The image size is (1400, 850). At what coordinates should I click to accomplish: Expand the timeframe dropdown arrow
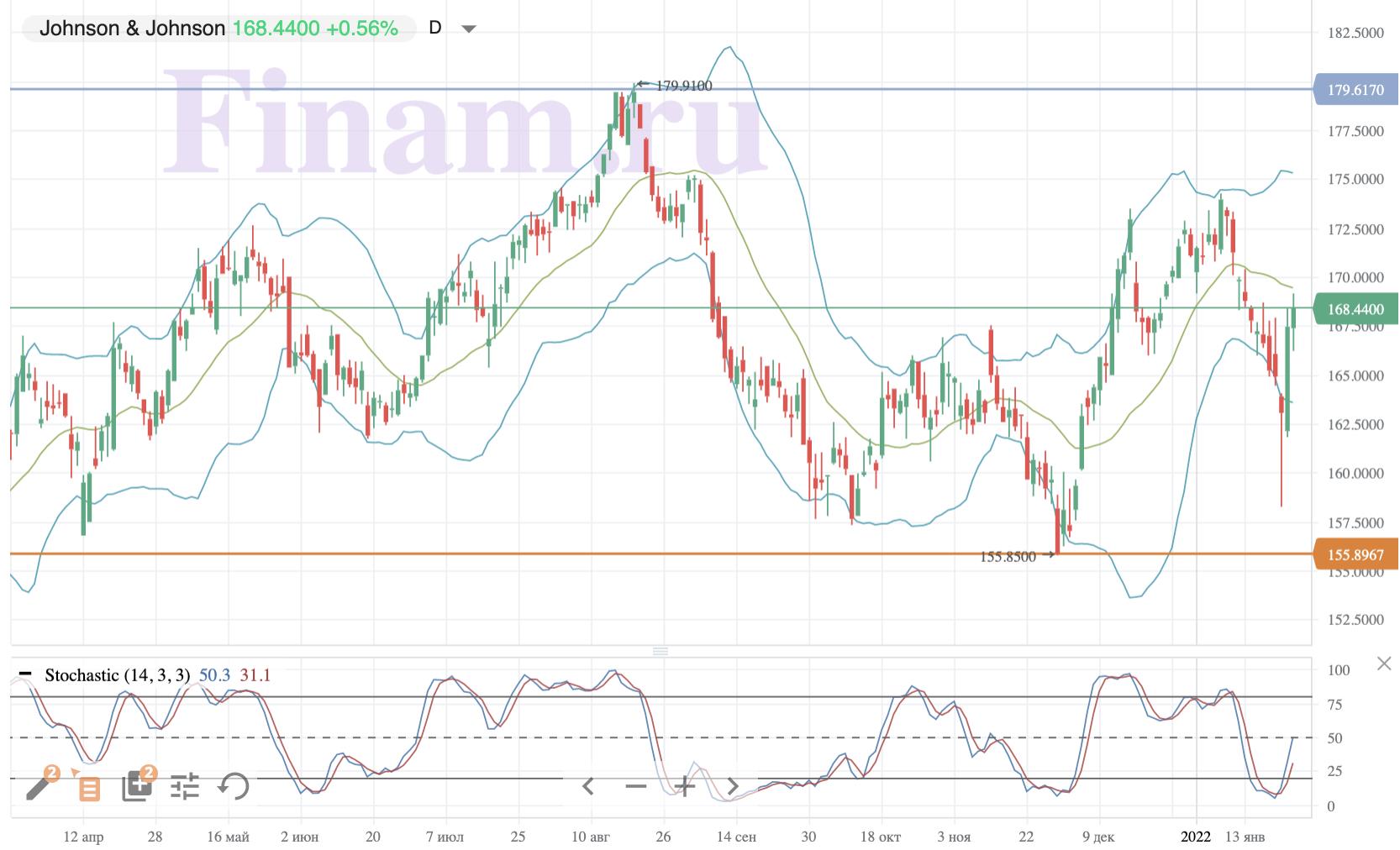pyautogui.click(x=469, y=29)
